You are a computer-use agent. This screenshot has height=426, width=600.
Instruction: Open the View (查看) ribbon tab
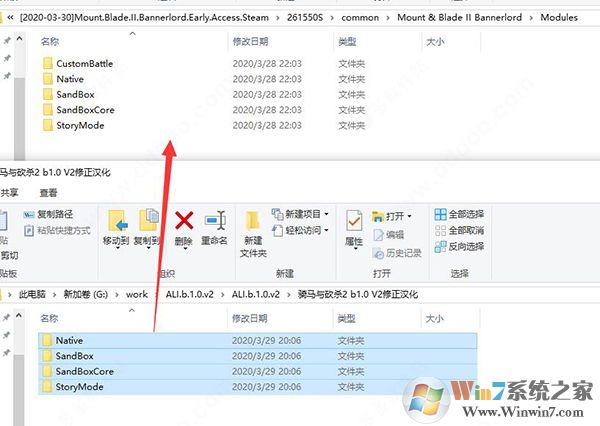point(48,193)
